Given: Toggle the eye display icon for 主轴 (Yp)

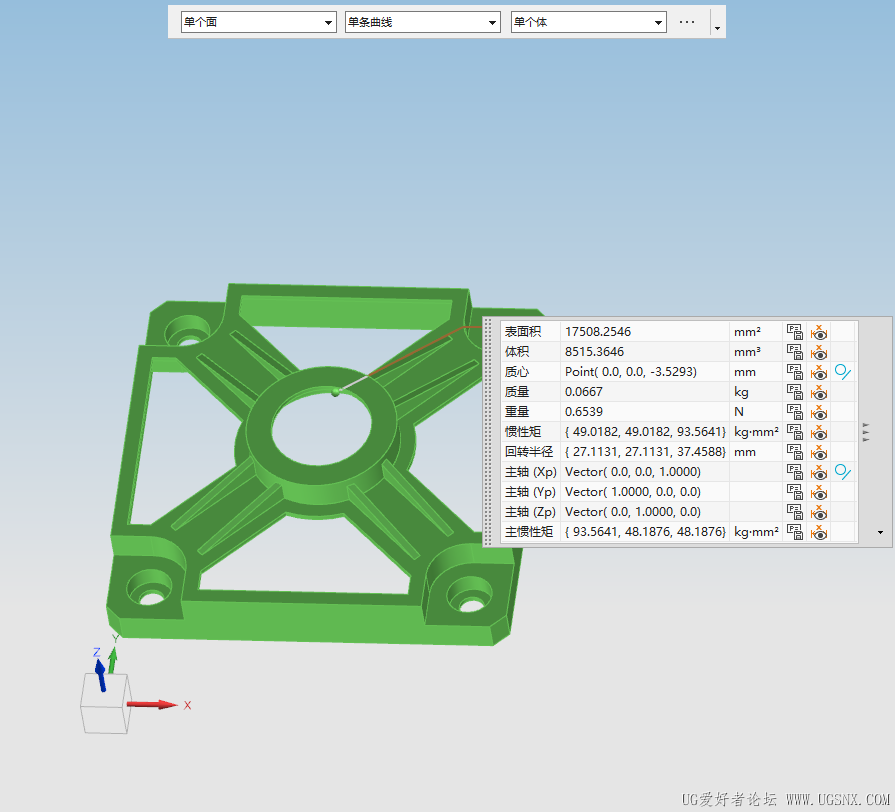Looking at the screenshot, I should (x=819, y=491).
